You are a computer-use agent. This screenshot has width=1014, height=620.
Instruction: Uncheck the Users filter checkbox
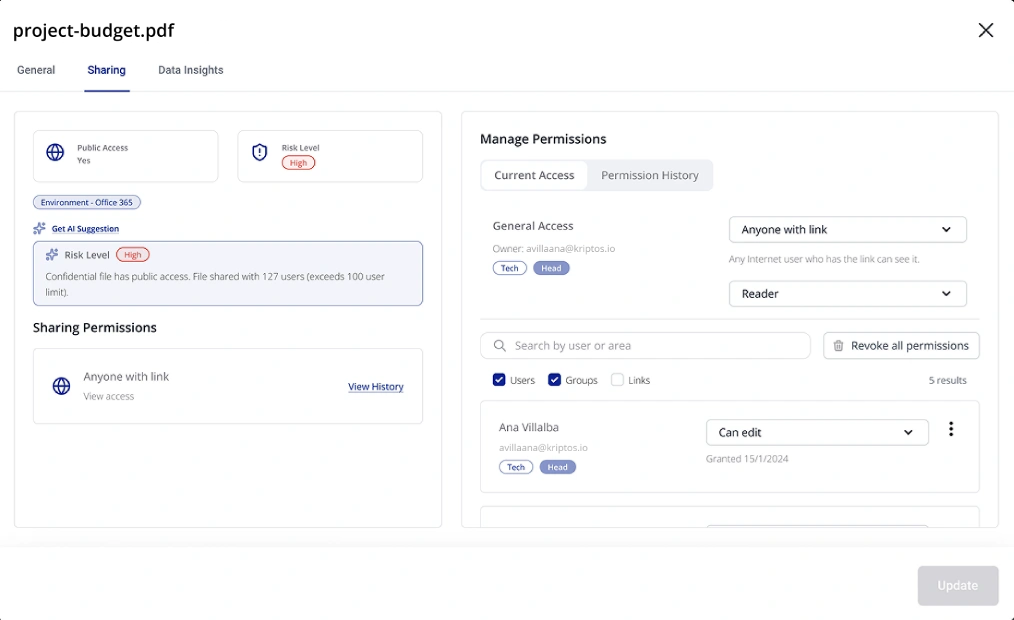click(x=497, y=380)
